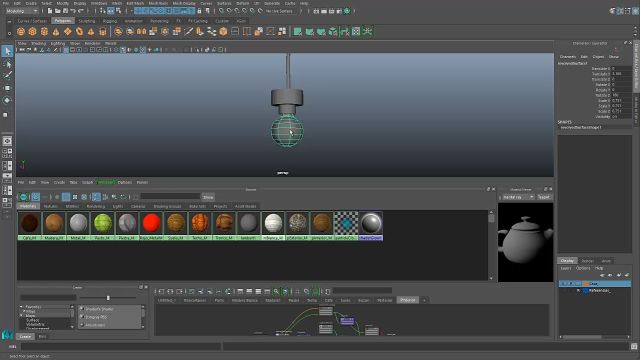Choose the Lasso select tool
The width and height of the screenshot is (640, 360).
pos(7,64)
